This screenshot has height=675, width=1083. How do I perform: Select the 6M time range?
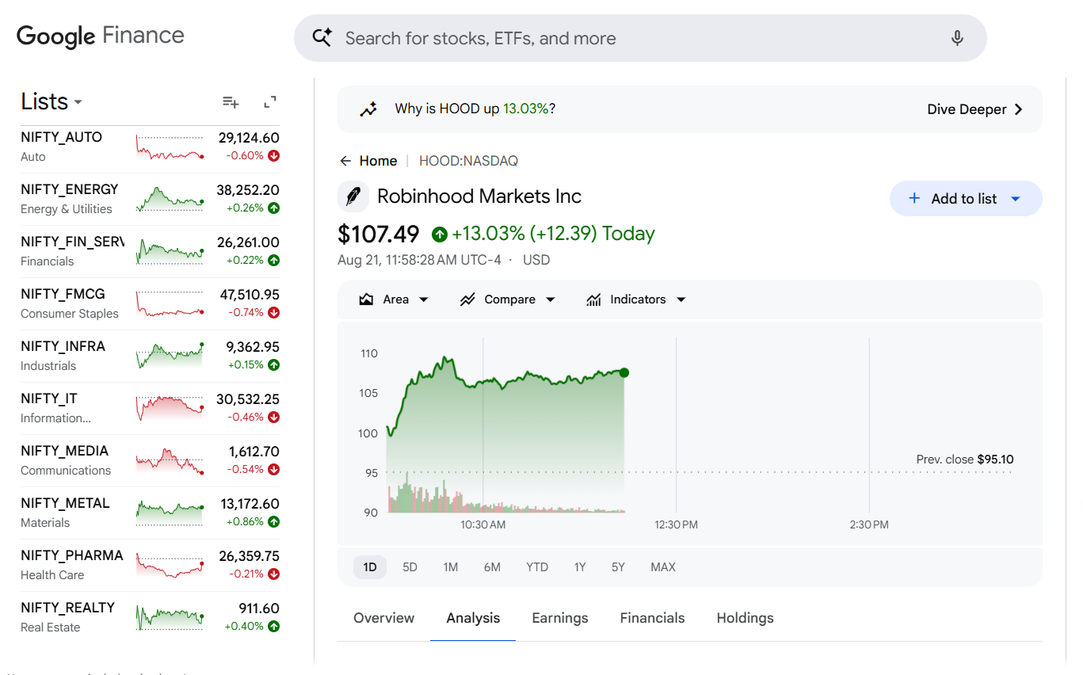[492, 567]
